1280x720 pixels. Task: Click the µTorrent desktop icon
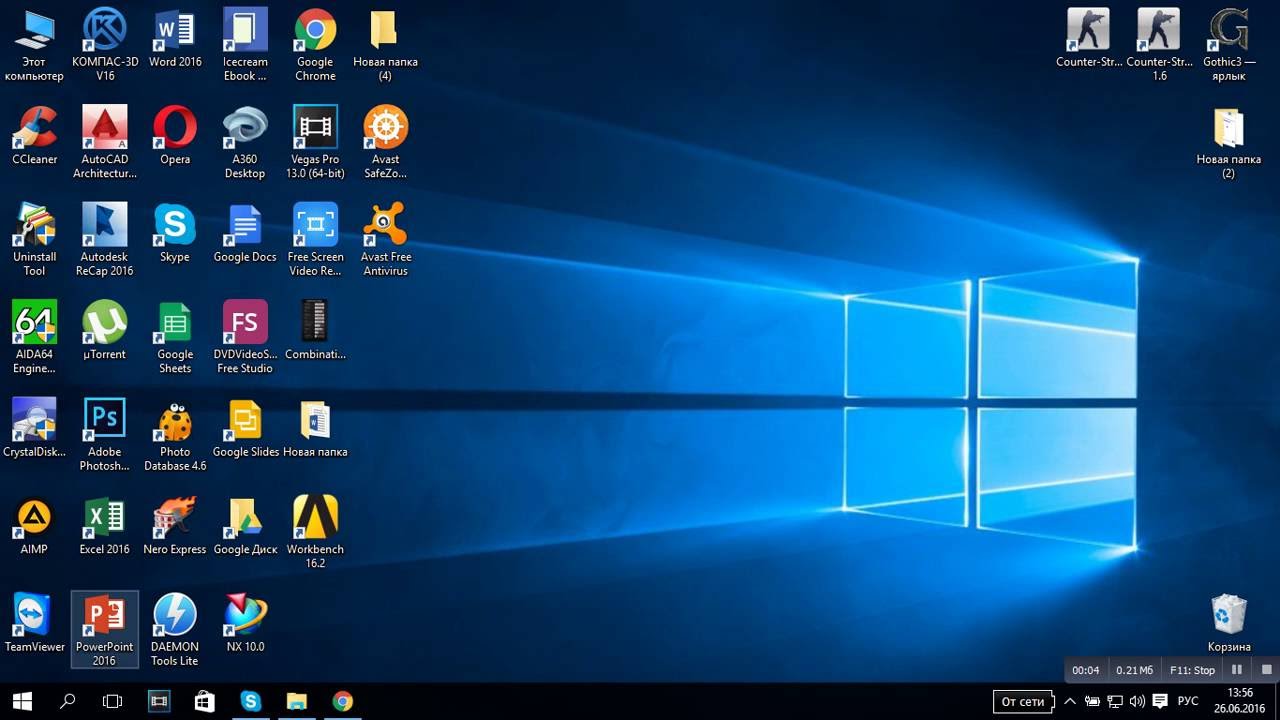click(x=105, y=330)
